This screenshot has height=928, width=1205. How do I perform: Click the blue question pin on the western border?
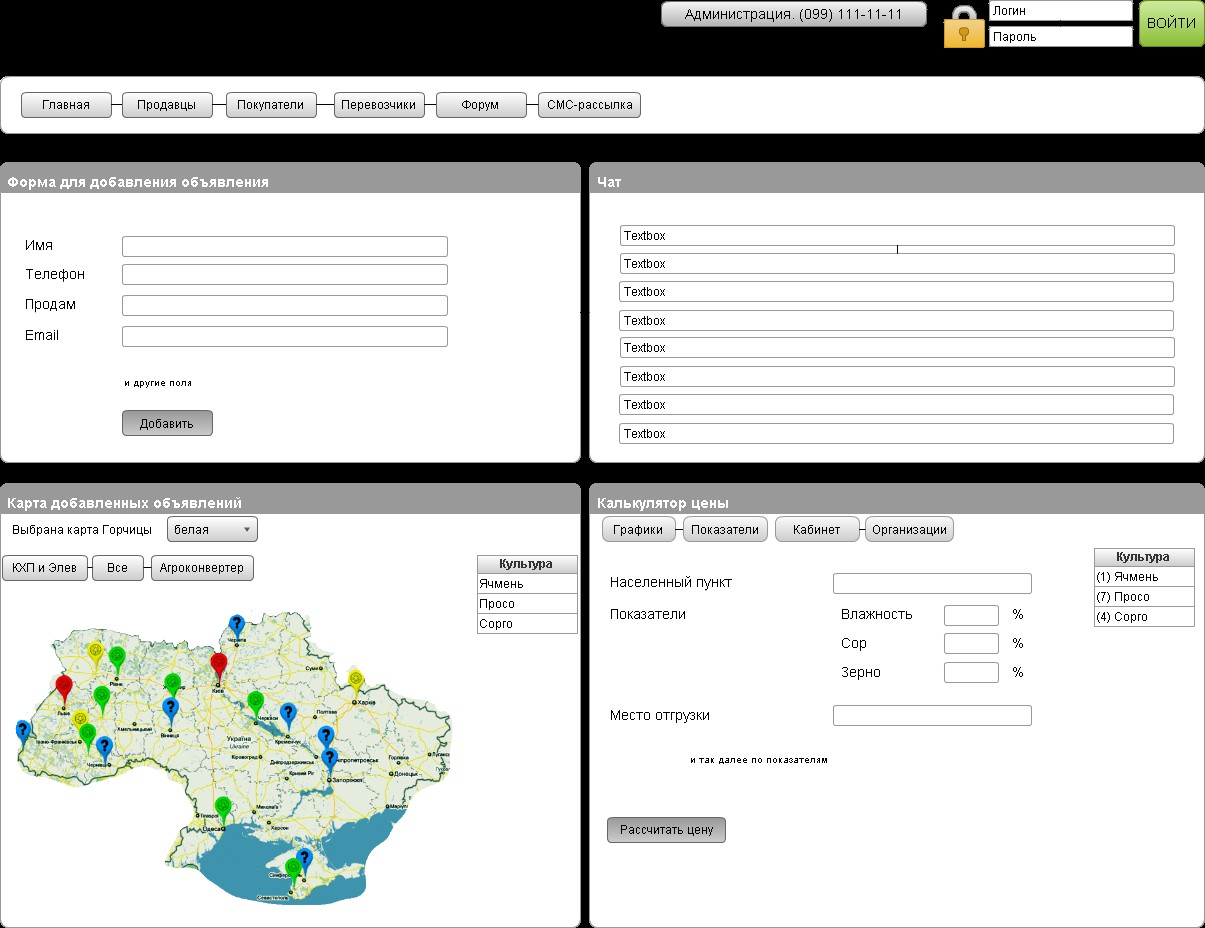(x=23, y=733)
